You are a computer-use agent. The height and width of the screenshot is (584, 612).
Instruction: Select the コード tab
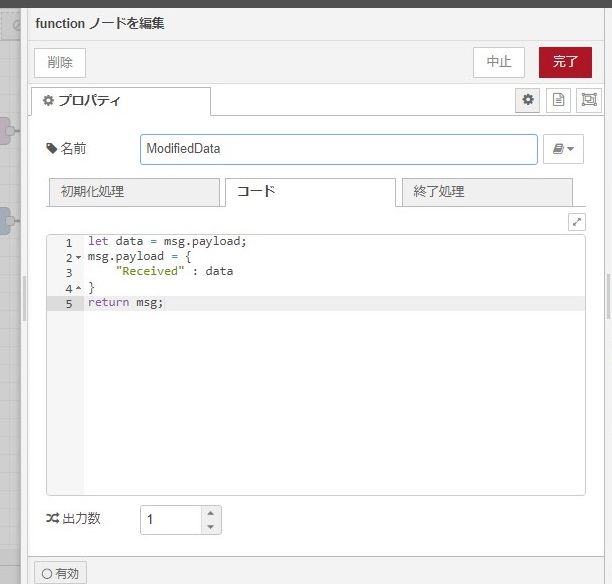pyautogui.click(x=311, y=192)
